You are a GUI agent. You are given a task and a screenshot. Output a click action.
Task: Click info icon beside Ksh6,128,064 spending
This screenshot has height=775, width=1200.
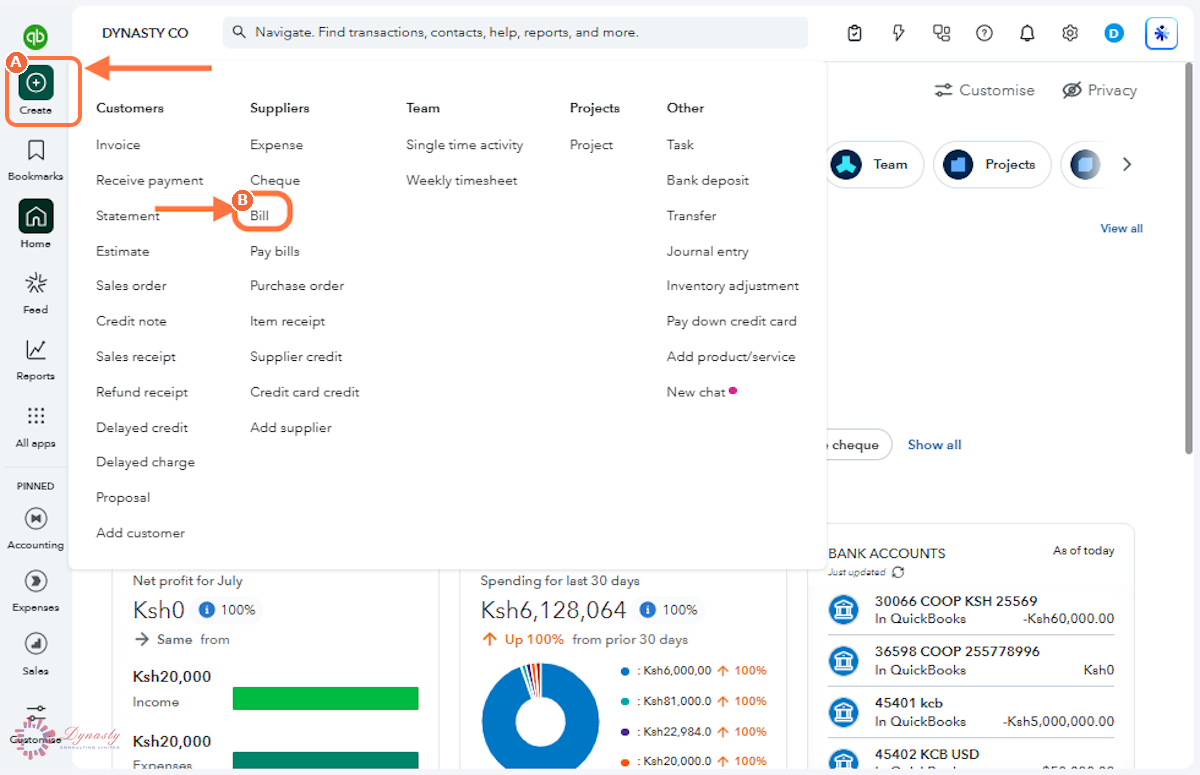(x=647, y=609)
